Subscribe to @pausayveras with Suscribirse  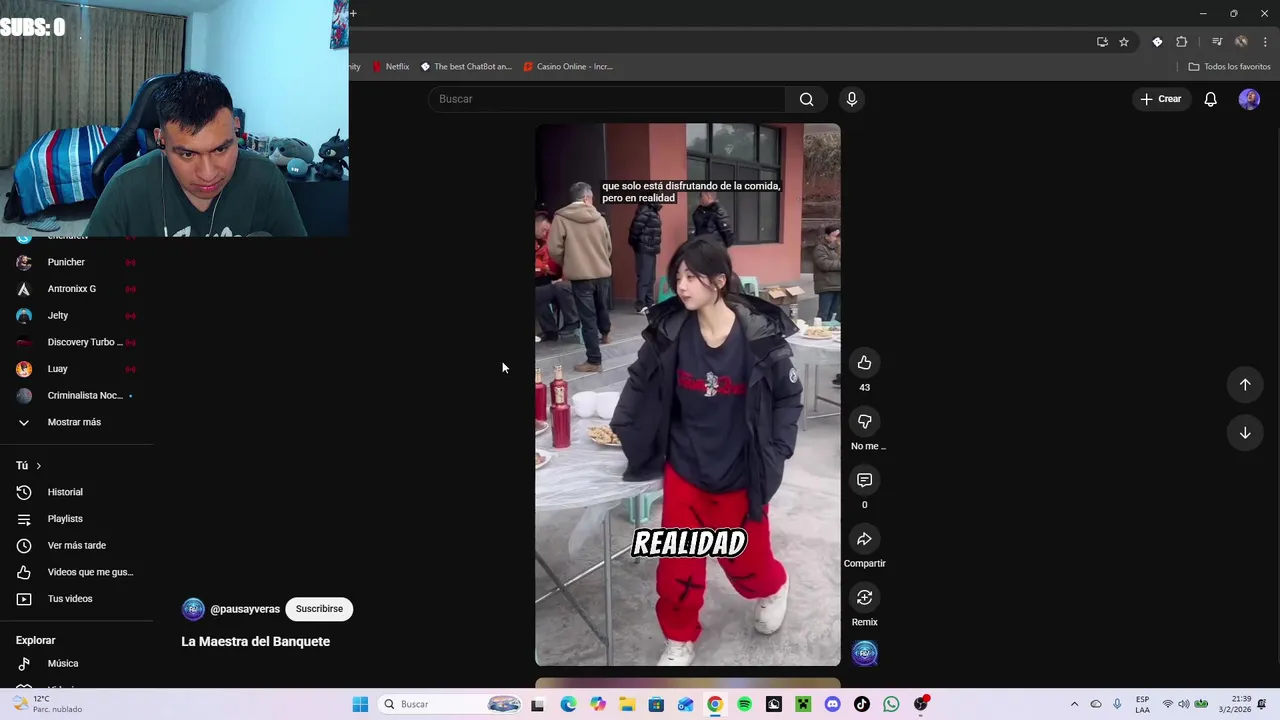coord(319,609)
